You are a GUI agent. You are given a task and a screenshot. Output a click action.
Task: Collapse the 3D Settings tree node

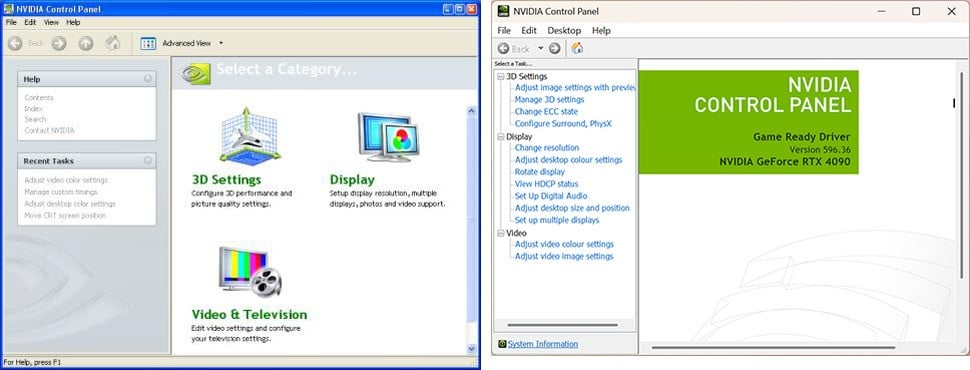(x=500, y=76)
